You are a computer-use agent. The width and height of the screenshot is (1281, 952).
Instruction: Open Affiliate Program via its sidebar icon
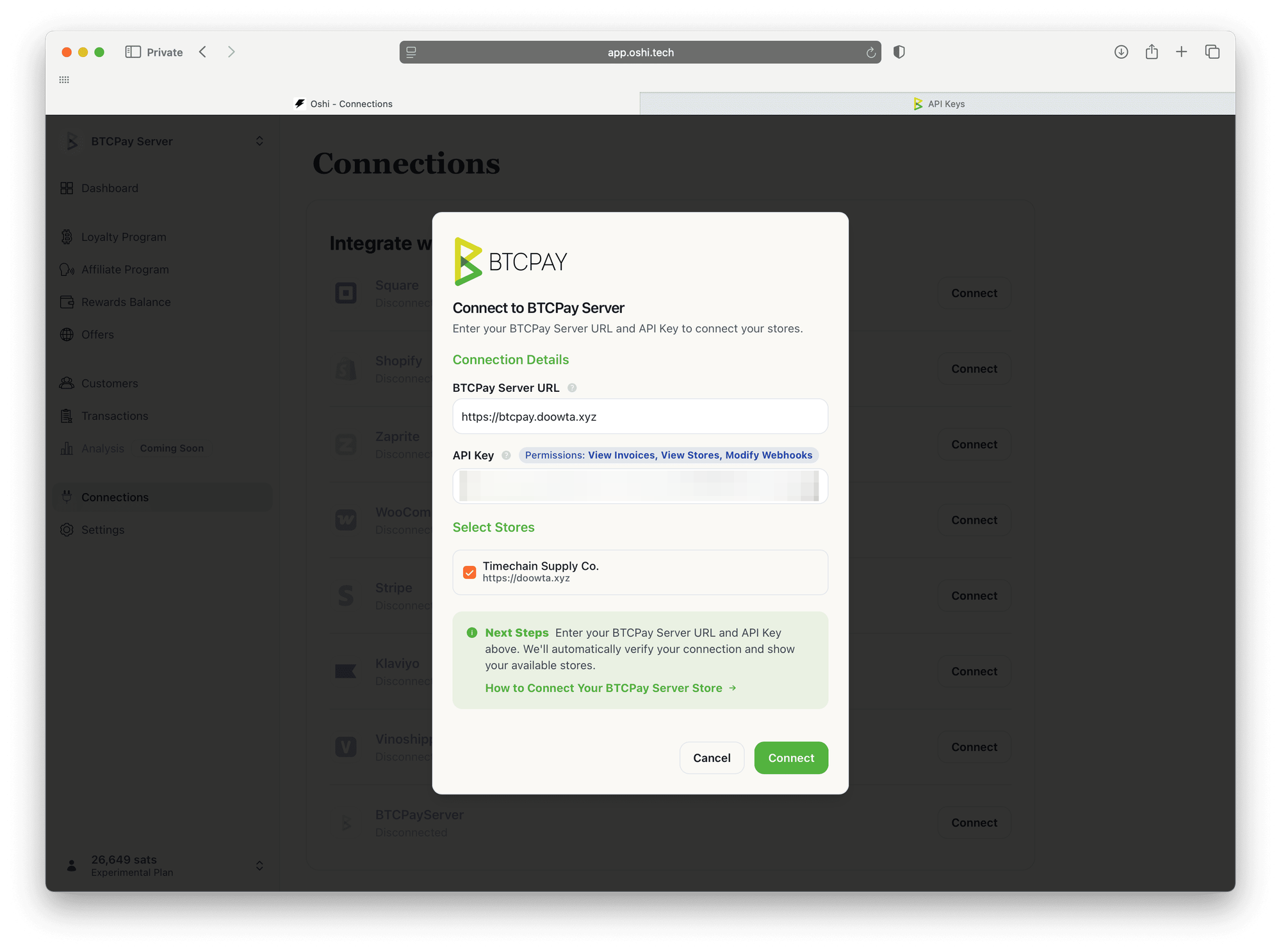67,269
